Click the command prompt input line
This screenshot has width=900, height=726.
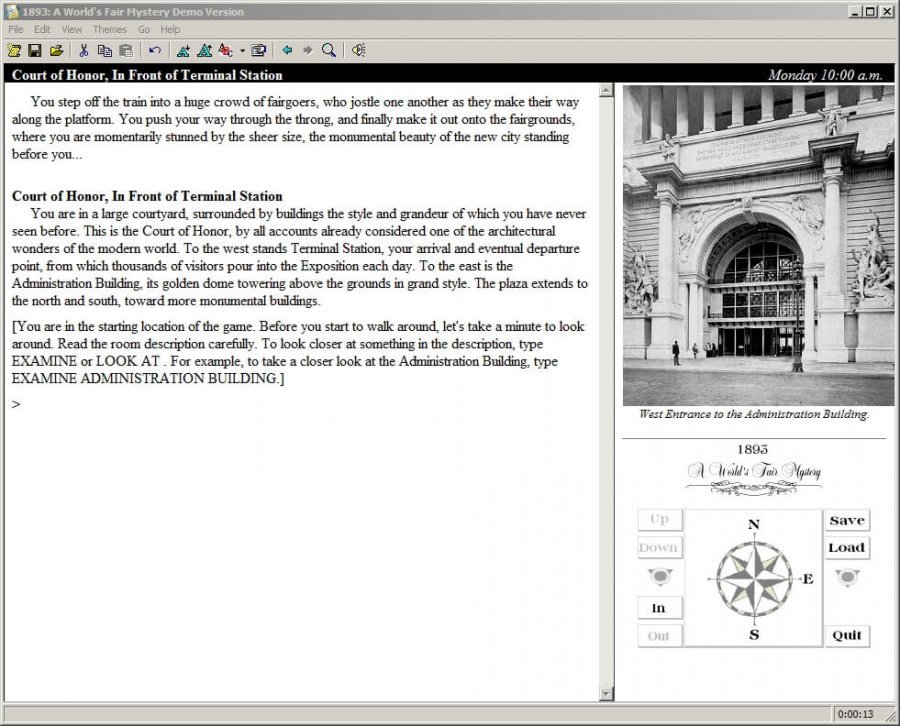coord(301,405)
